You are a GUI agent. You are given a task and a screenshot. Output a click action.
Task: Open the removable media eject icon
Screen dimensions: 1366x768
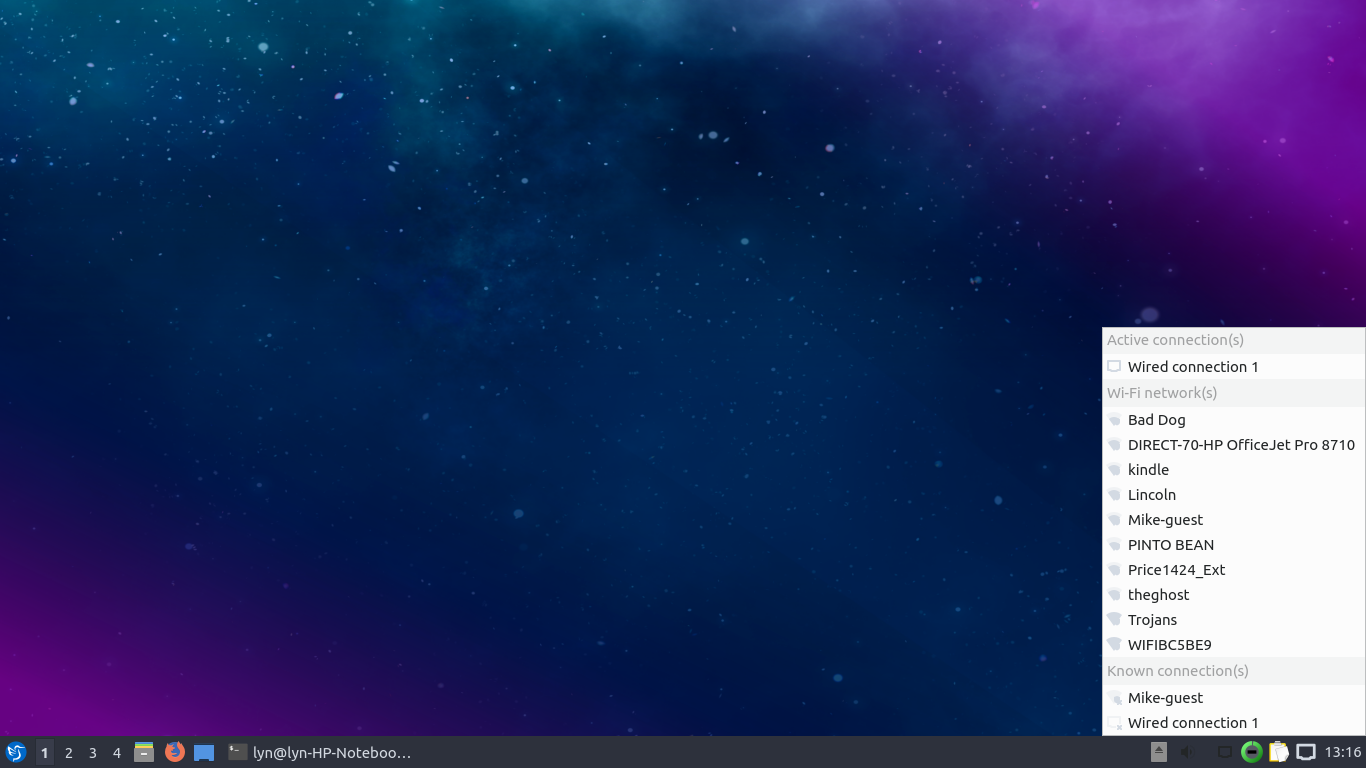[x=1159, y=752]
